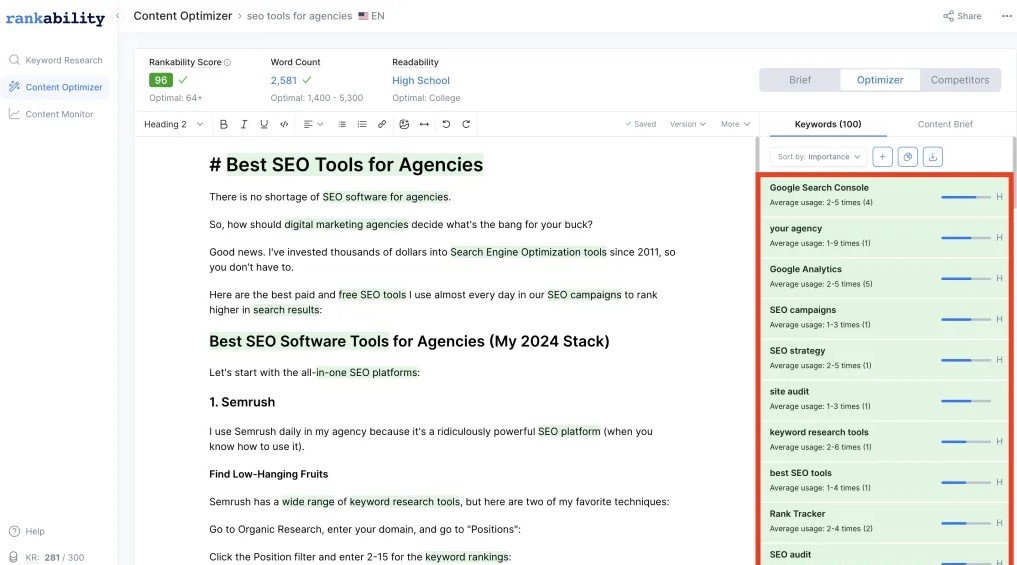Click the Share icon button

pyautogui.click(x=962, y=16)
